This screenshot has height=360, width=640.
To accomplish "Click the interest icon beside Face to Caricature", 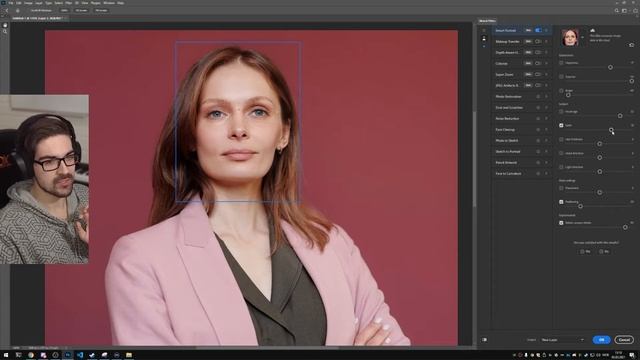I will (x=538, y=173).
